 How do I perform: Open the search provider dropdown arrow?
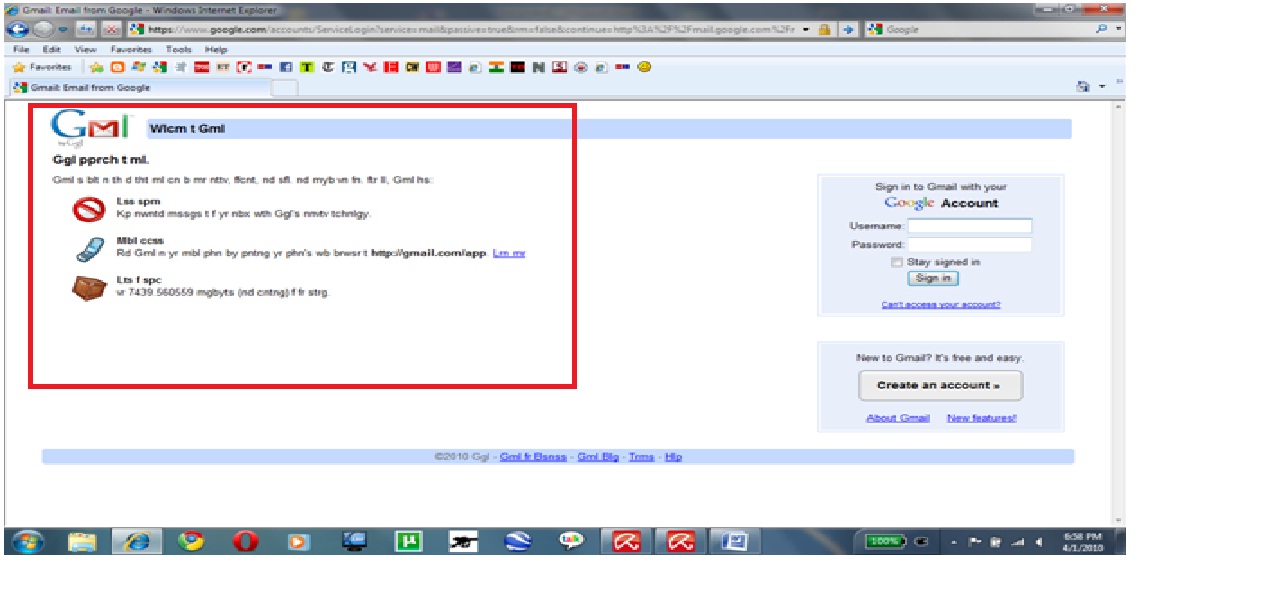coord(1117,30)
